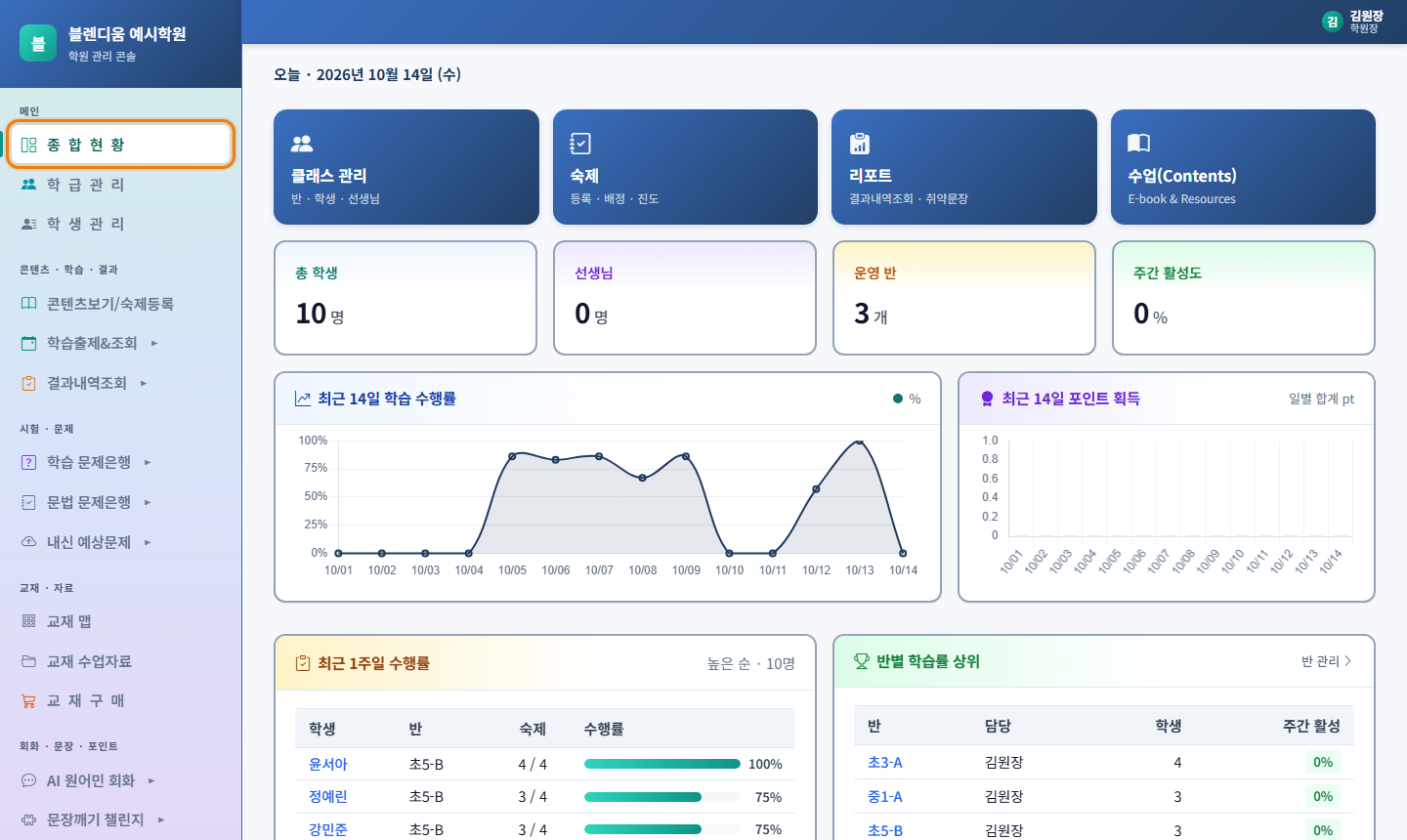Click the 총 학생 10명 stat card
1407x840 pixels.
(x=405, y=298)
